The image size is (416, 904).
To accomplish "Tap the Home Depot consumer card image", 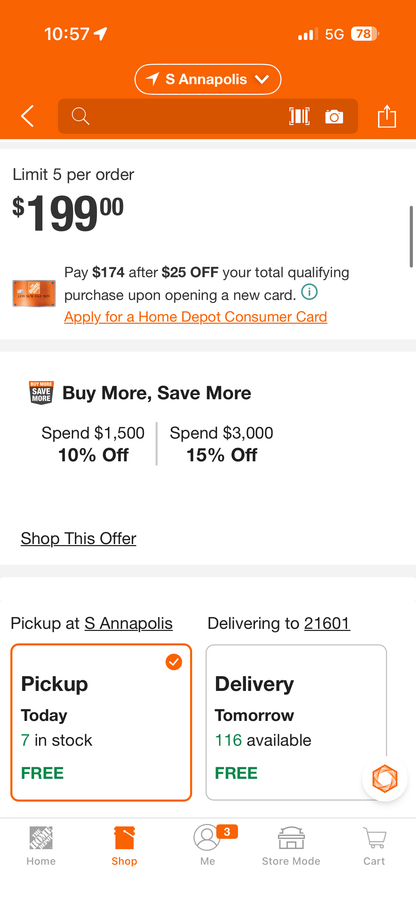I will tap(34, 293).
